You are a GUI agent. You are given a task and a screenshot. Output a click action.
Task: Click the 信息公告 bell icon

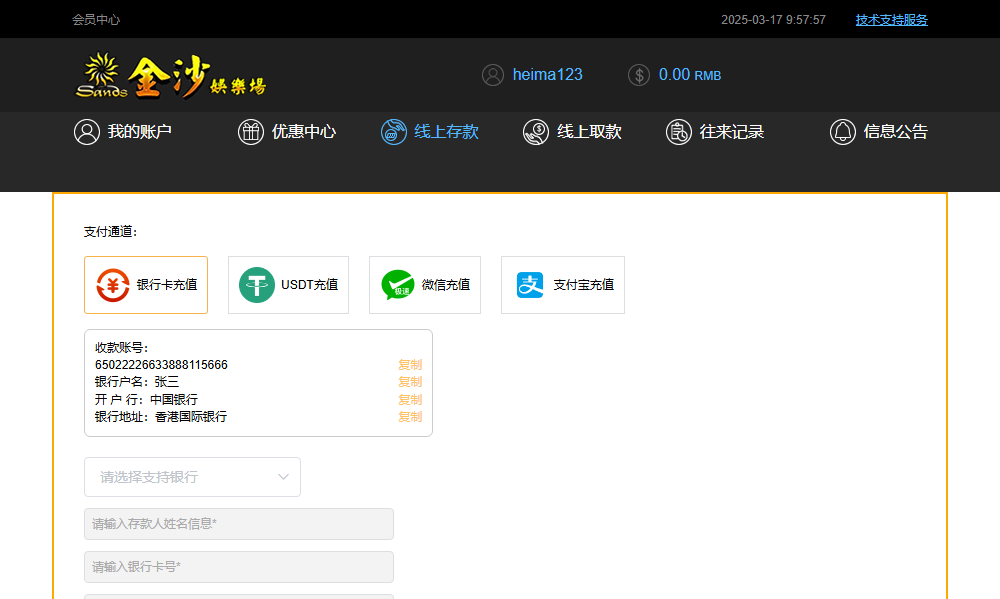843,132
